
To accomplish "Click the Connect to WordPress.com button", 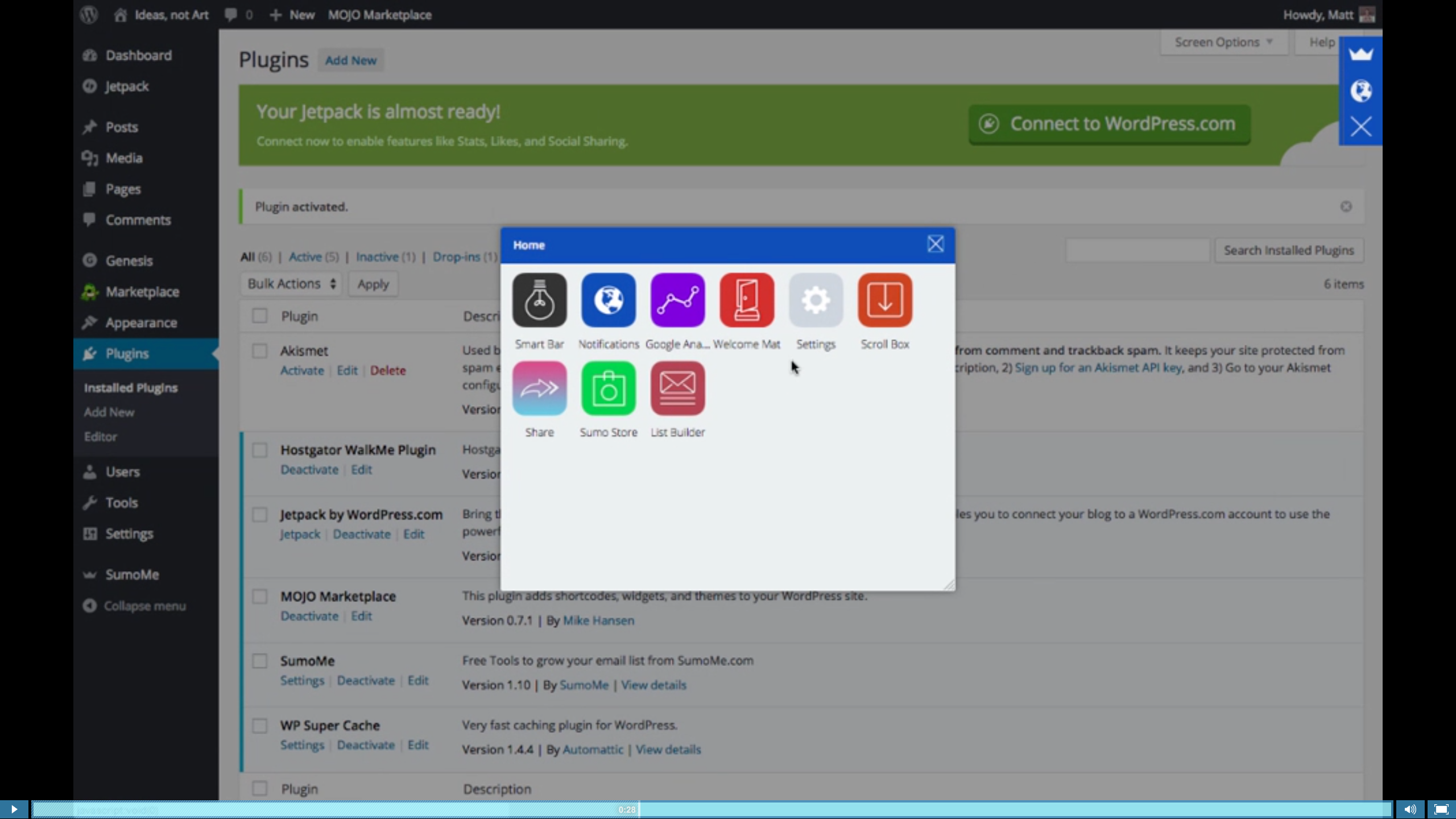I will (1109, 124).
